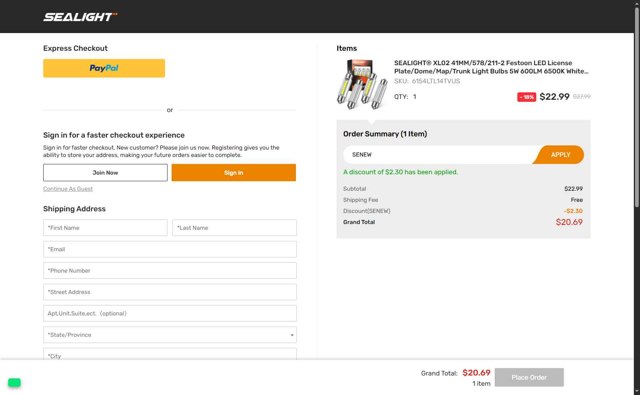Click the City field
Viewport: 640px width, 395px height.
(170, 354)
